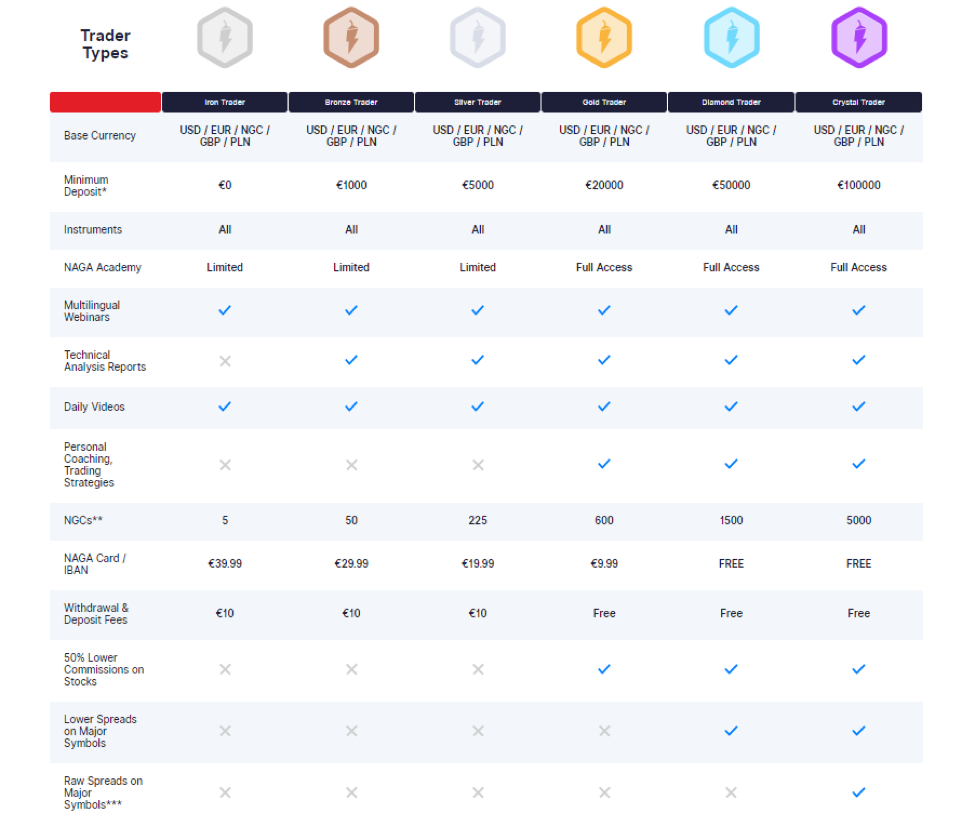The image size is (975, 826).
Task: Click Gold Trader's Full Access cell
Action: click(x=604, y=267)
